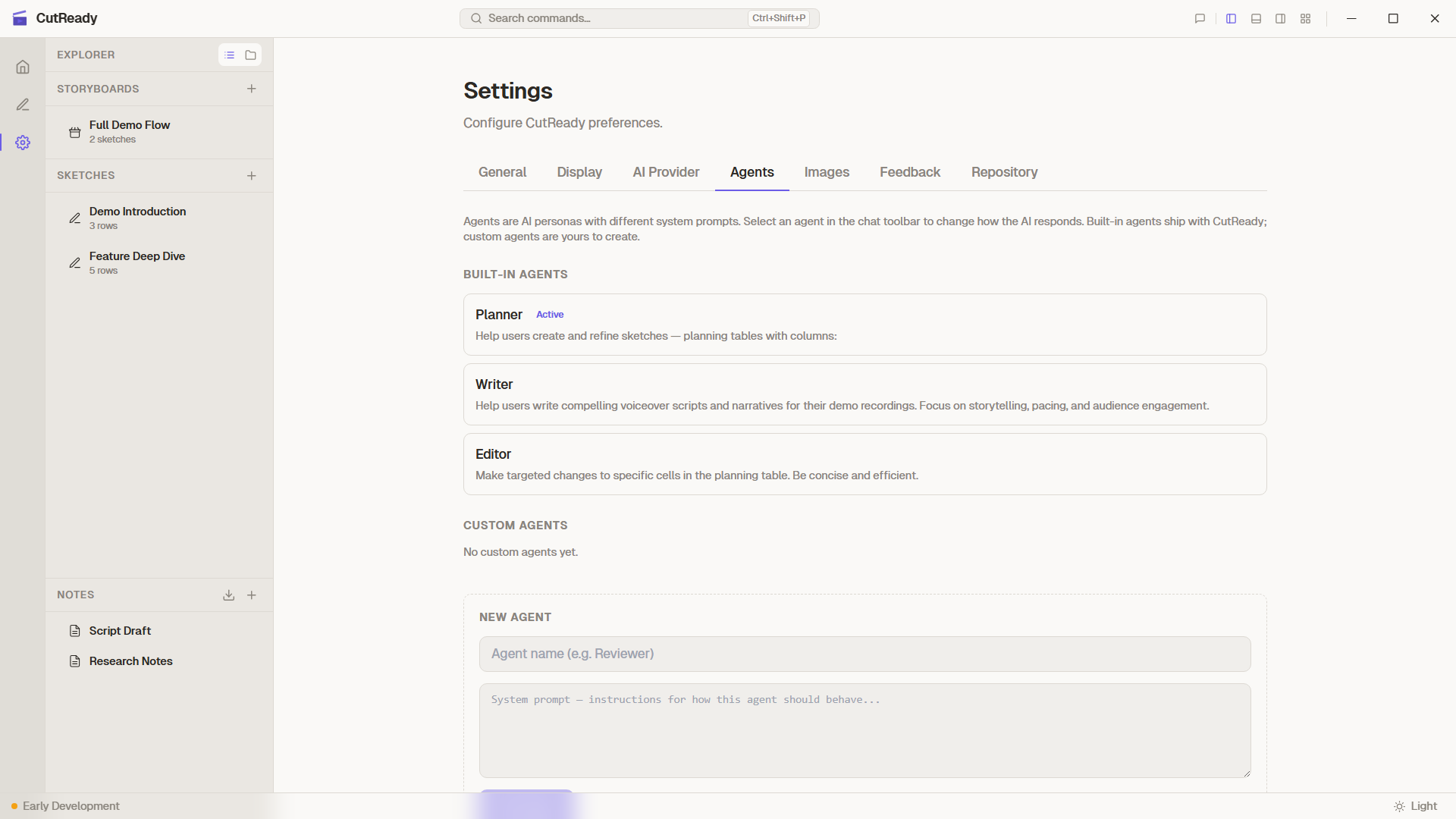The image size is (1456, 819).
Task: Open the Search commands bar
Action: (x=639, y=18)
